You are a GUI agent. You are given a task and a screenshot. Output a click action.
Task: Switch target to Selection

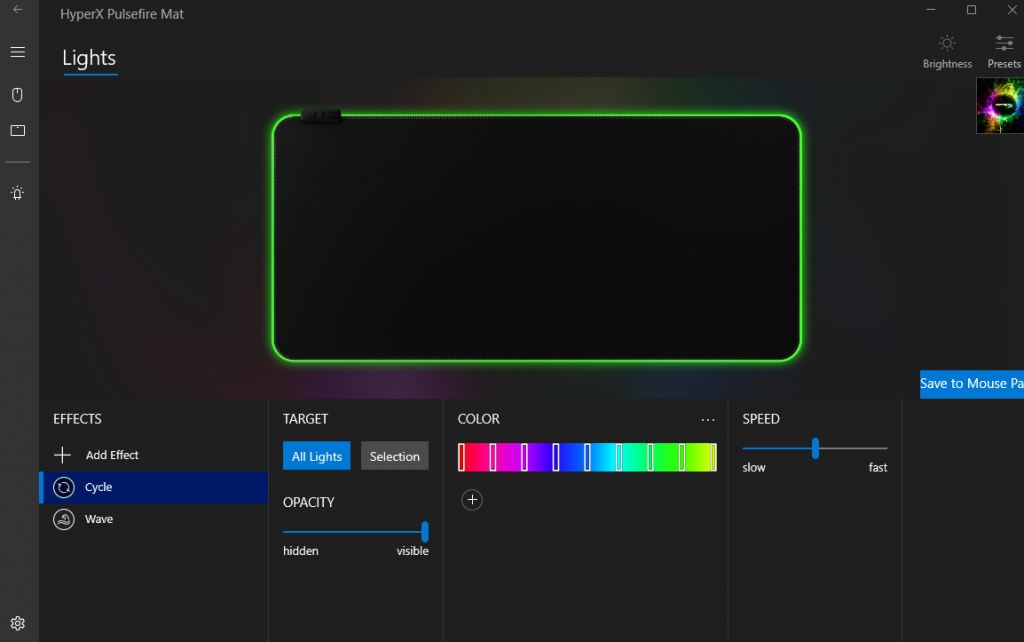pos(394,456)
